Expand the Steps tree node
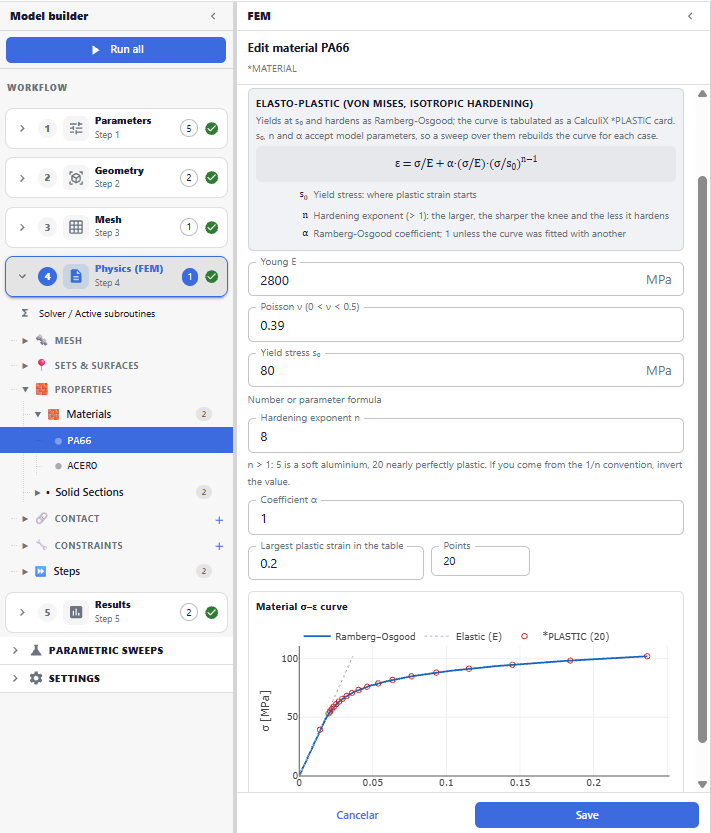711x833 pixels. (x=25, y=572)
